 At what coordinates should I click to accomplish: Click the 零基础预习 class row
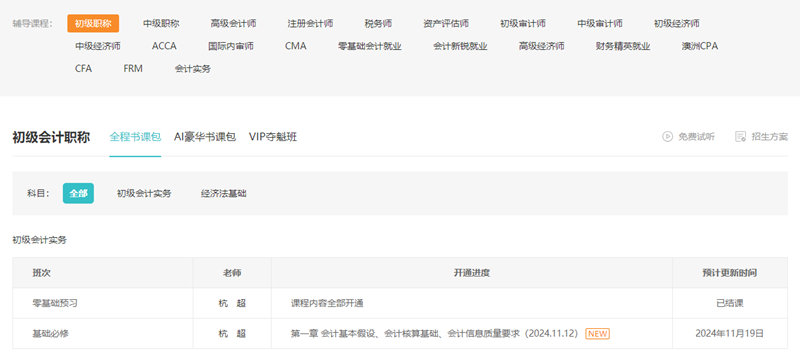click(x=400, y=303)
